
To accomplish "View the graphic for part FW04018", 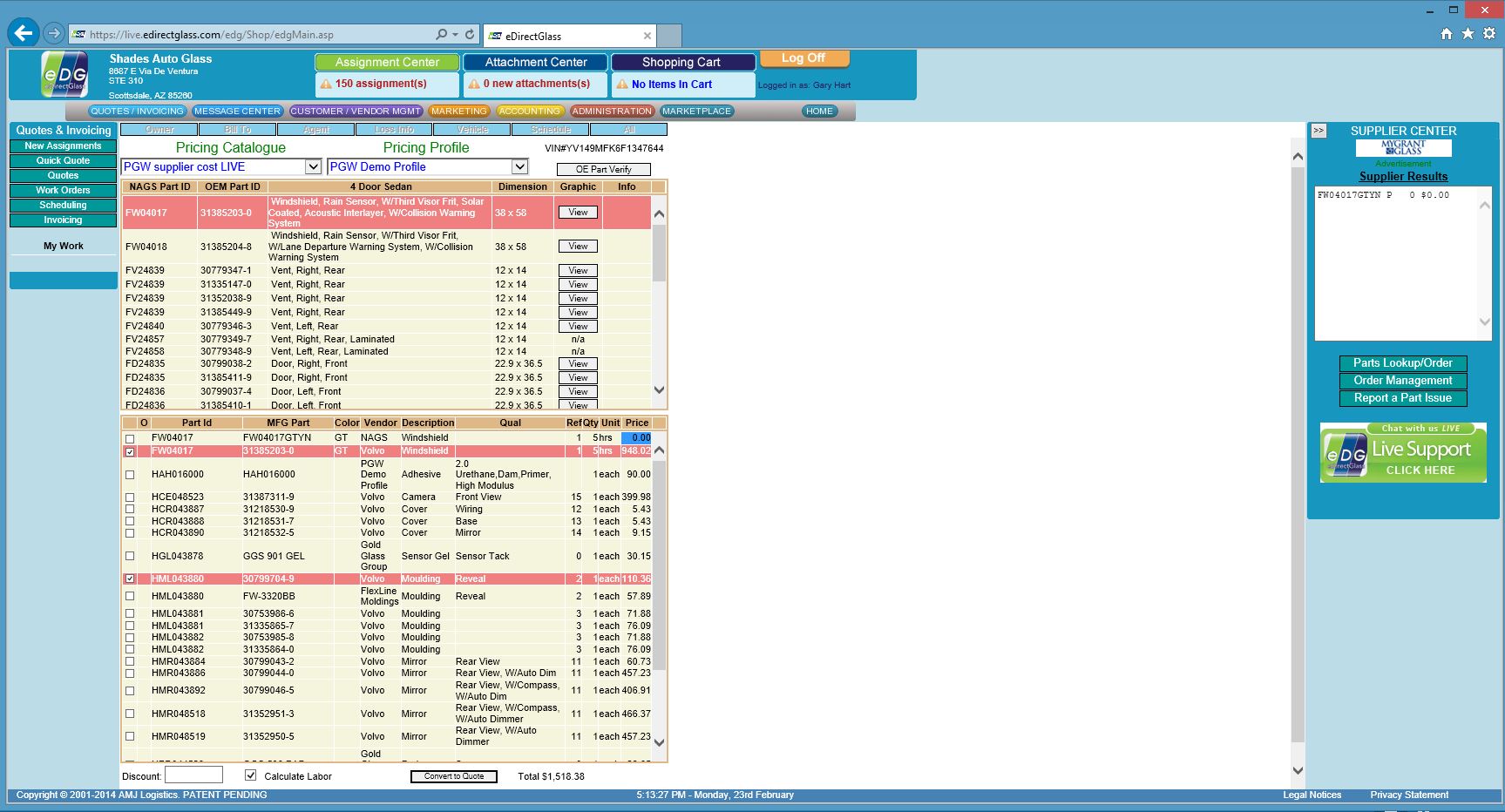I will click(x=578, y=247).
